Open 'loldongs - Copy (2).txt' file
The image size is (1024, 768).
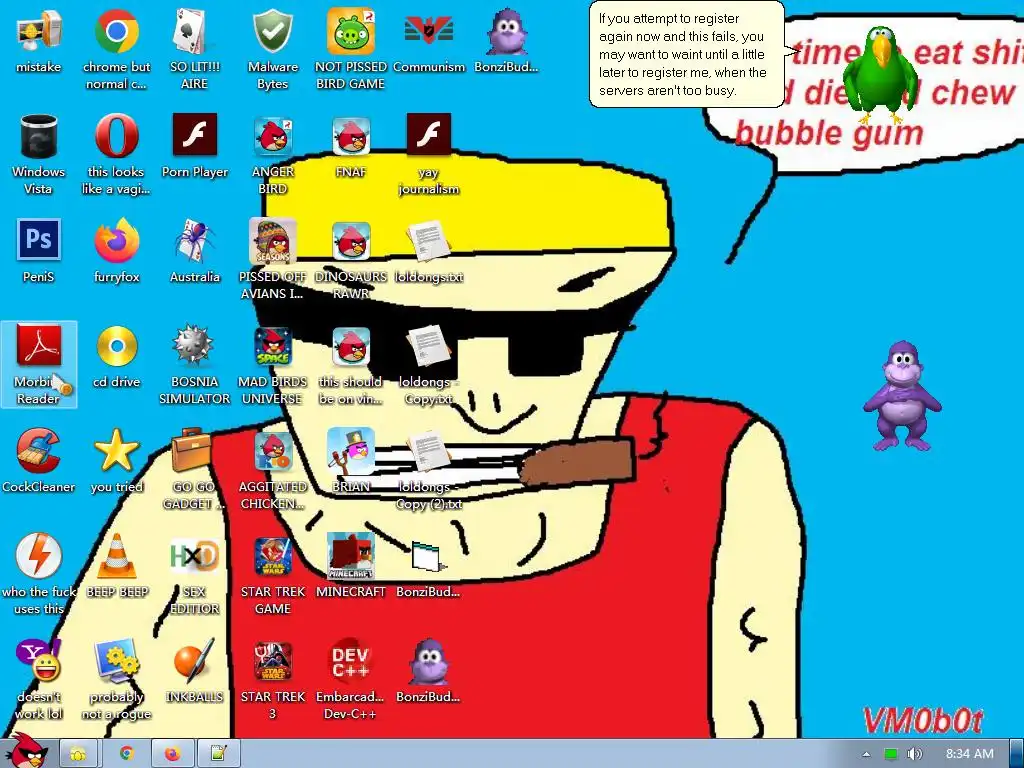429,470
